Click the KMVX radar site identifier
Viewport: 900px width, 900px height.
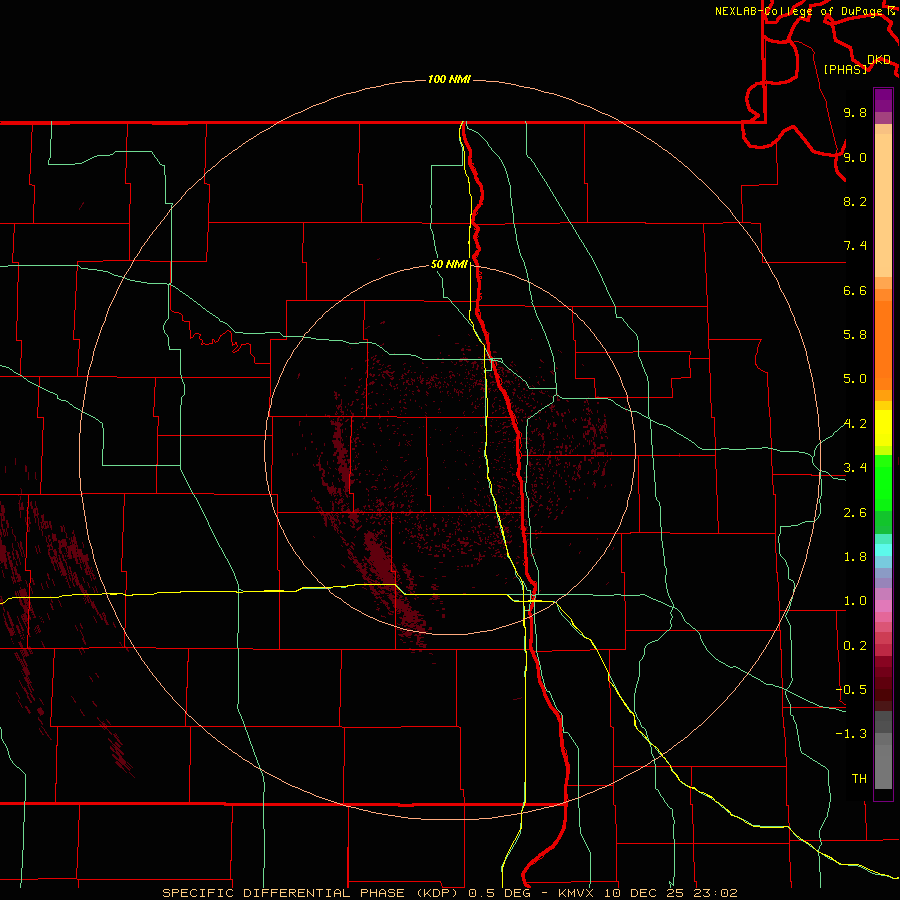tap(576, 893)
